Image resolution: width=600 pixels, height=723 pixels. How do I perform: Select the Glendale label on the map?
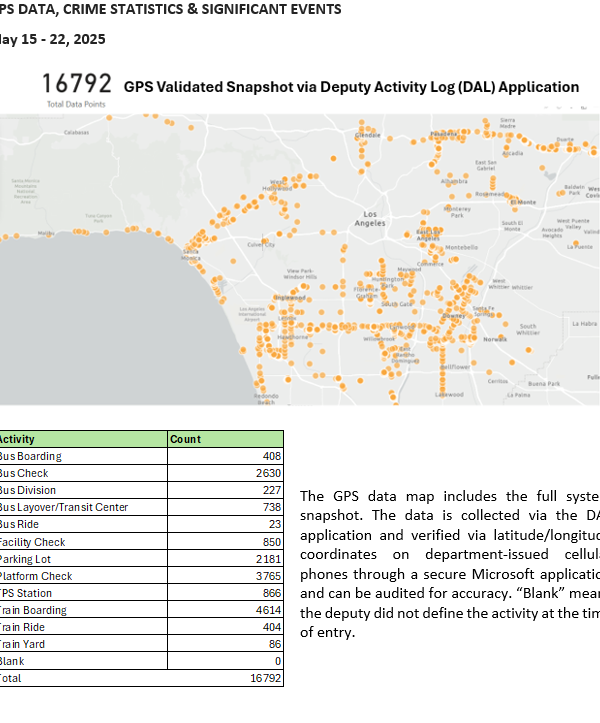367,134
